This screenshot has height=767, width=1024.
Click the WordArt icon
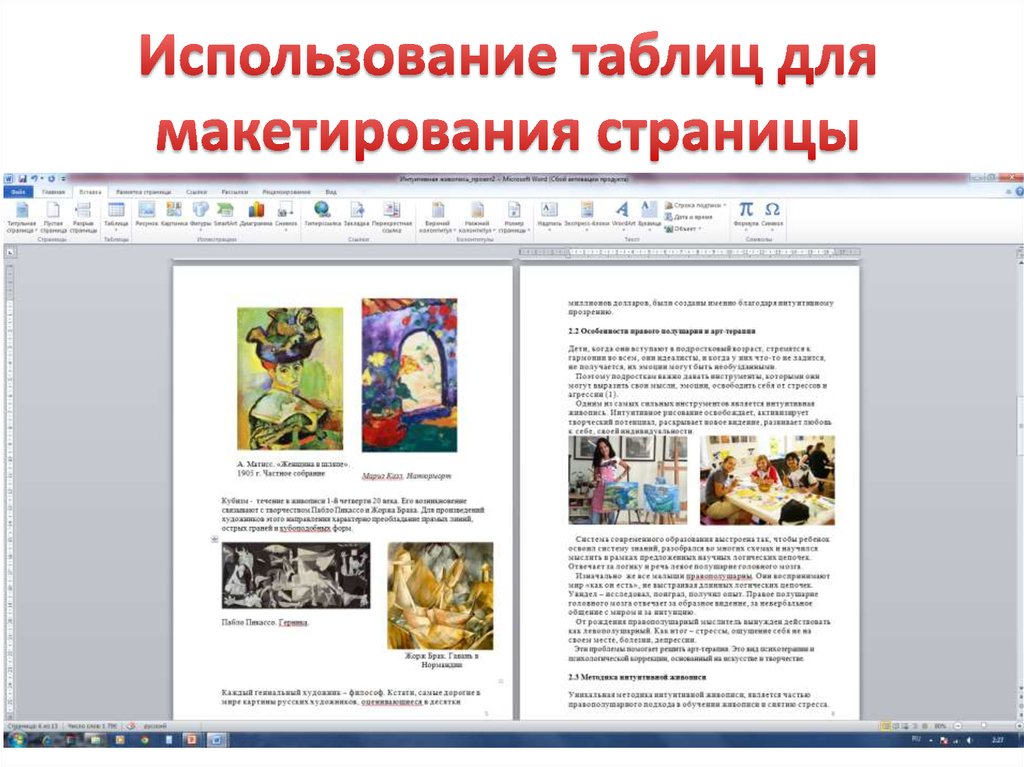(622, 213)
